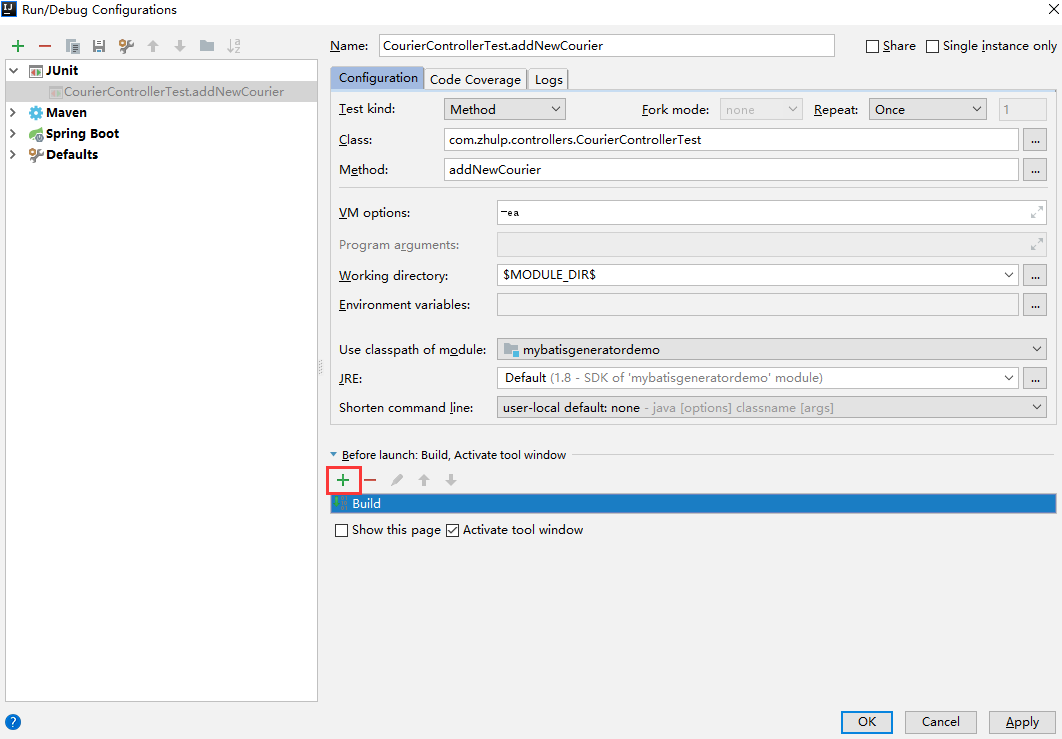The height and width of the screenshot is (739, 1062).
Task: Collapse the JUnit tree node
Action: click(x=14, y=70)
